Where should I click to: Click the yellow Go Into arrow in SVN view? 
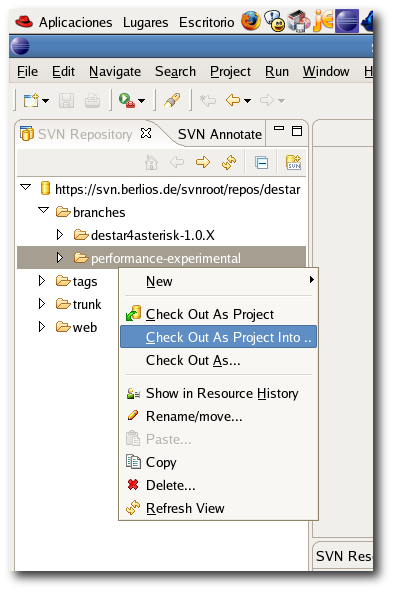pos(203,162)
